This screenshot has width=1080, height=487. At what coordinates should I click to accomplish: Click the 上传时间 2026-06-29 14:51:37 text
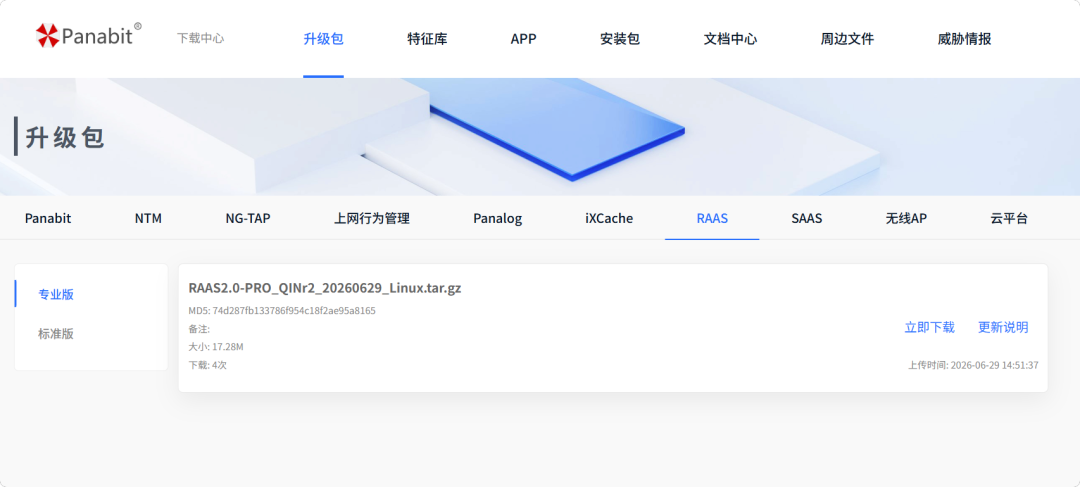973,365
